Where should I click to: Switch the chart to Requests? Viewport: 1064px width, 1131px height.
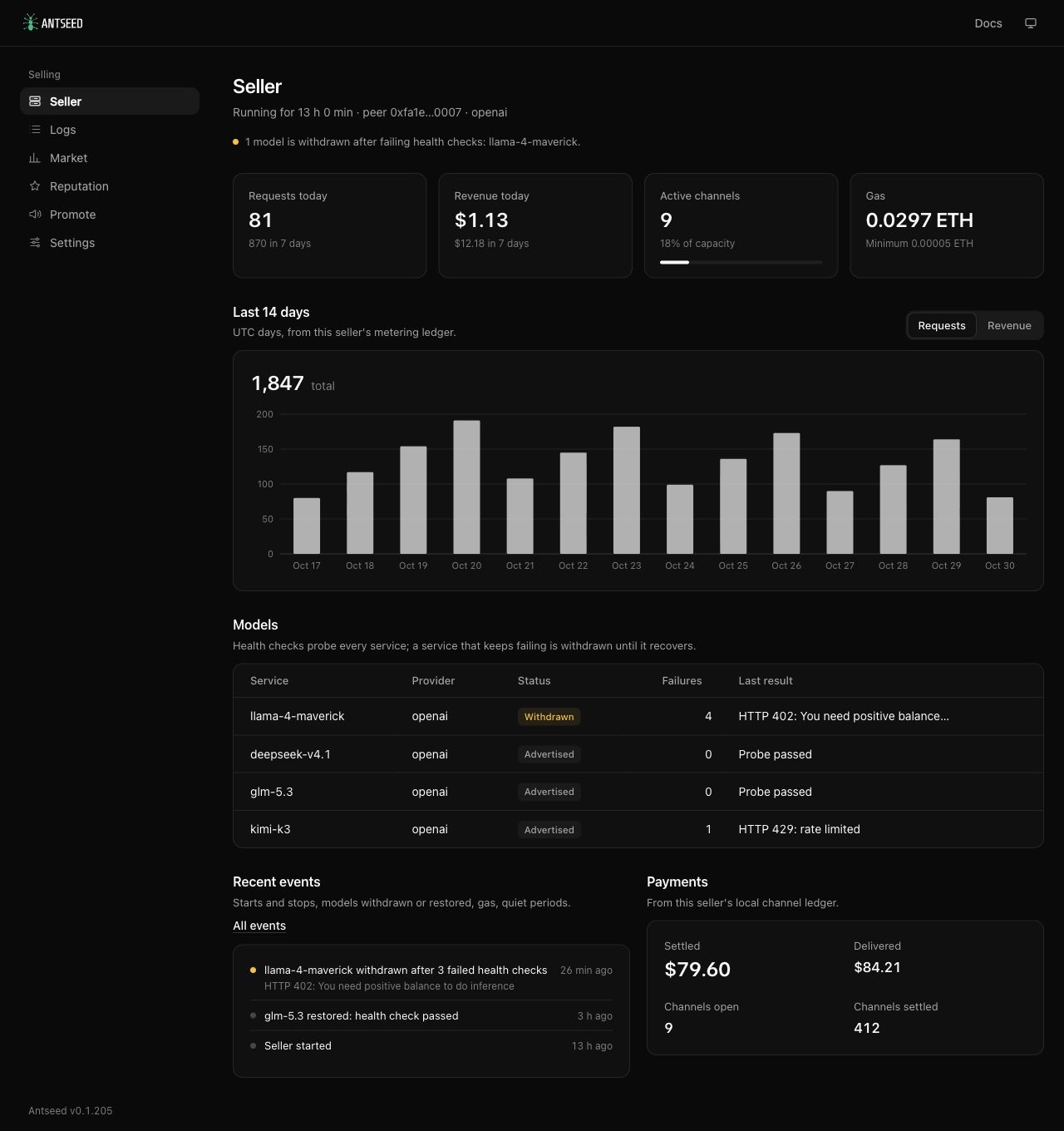coord(942,326)
